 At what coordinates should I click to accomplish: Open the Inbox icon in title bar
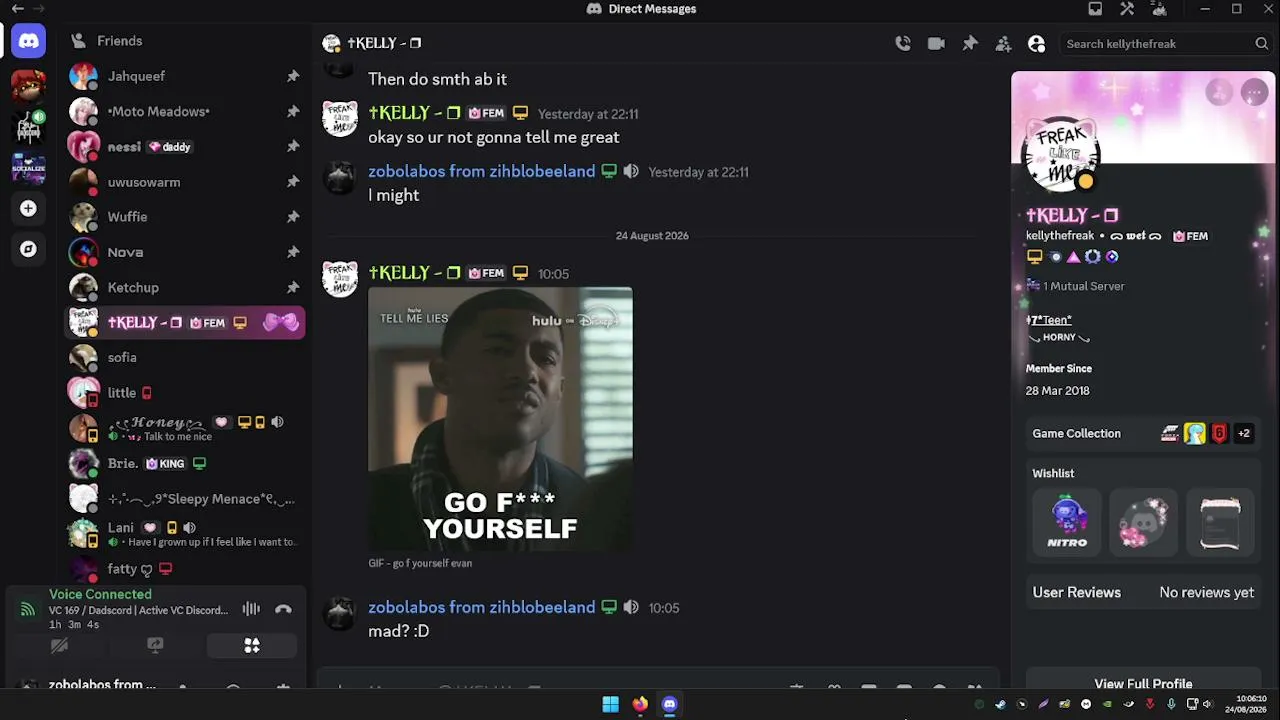(1095, 9)
